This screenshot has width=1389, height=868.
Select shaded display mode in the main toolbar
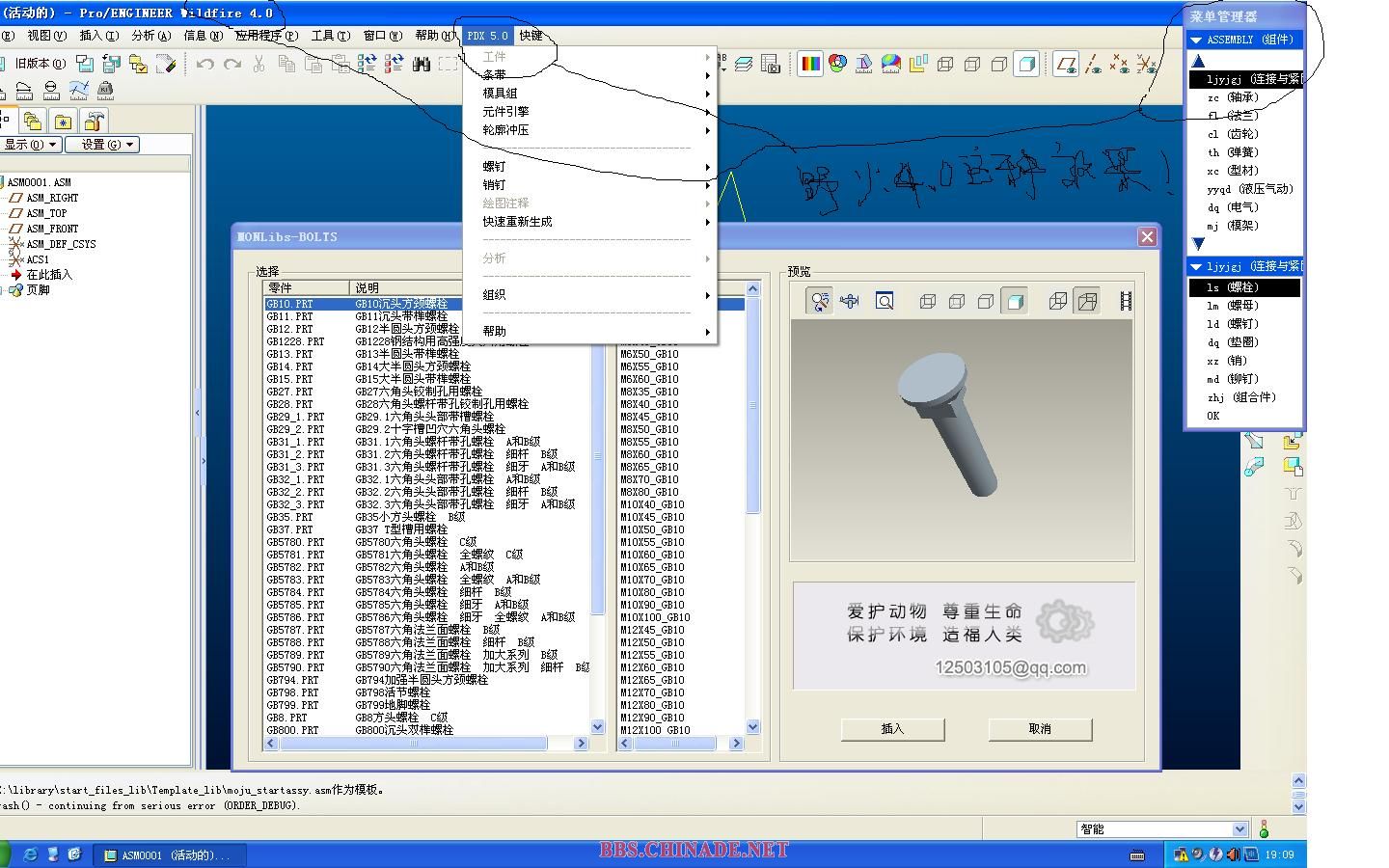[x=1026, y=65]
